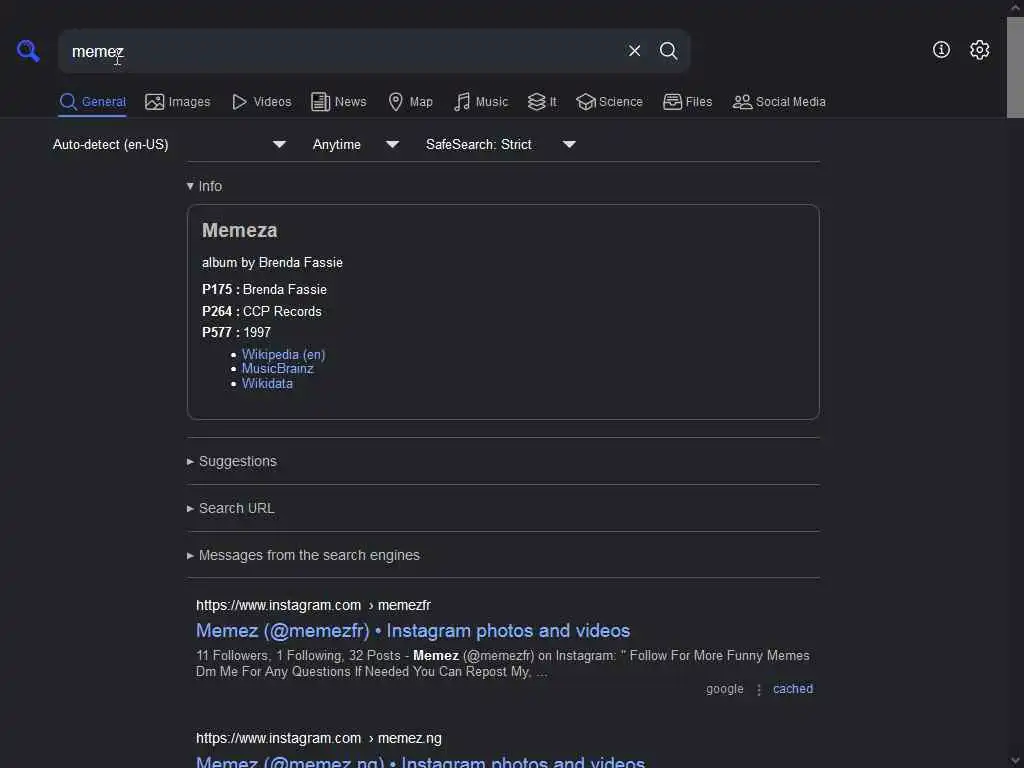Switch to the Images tab
The width and height of the screenshot is (1024, 768).
click(x=178, y=102)
